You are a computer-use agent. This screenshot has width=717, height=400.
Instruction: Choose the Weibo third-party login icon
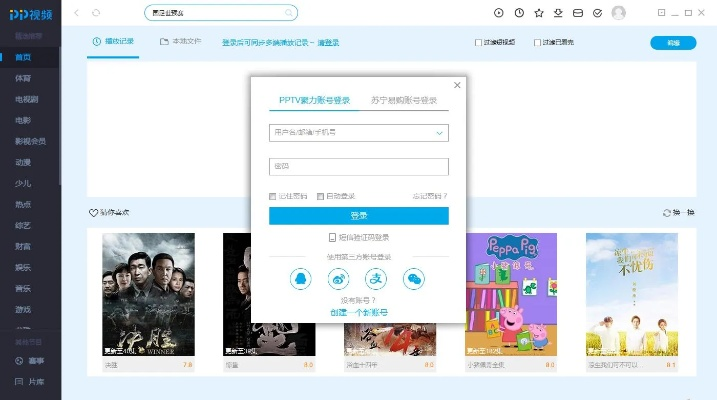pyautogui.click(x=338, y=280)
